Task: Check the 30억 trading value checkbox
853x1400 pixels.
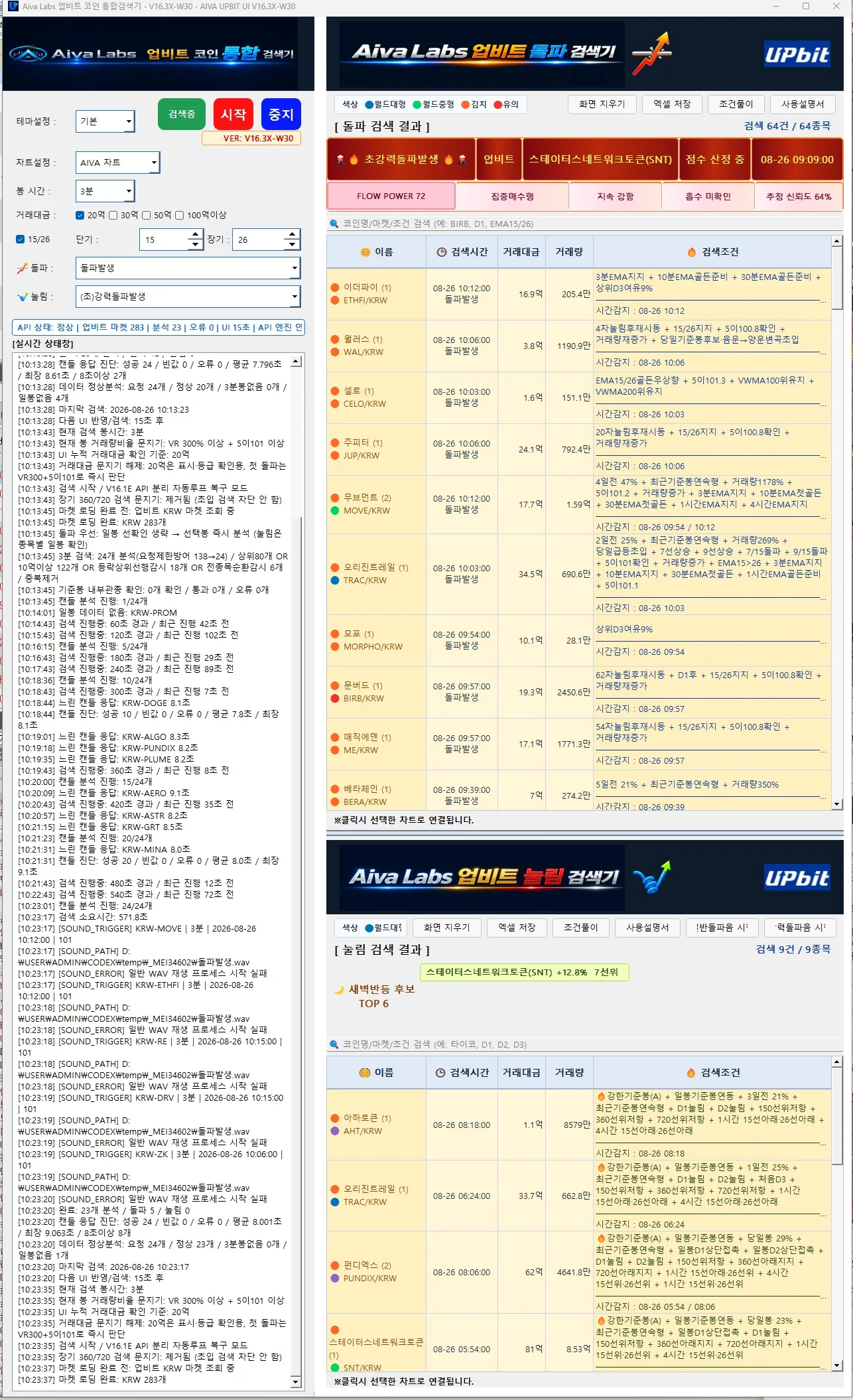Action: [113, 215]
